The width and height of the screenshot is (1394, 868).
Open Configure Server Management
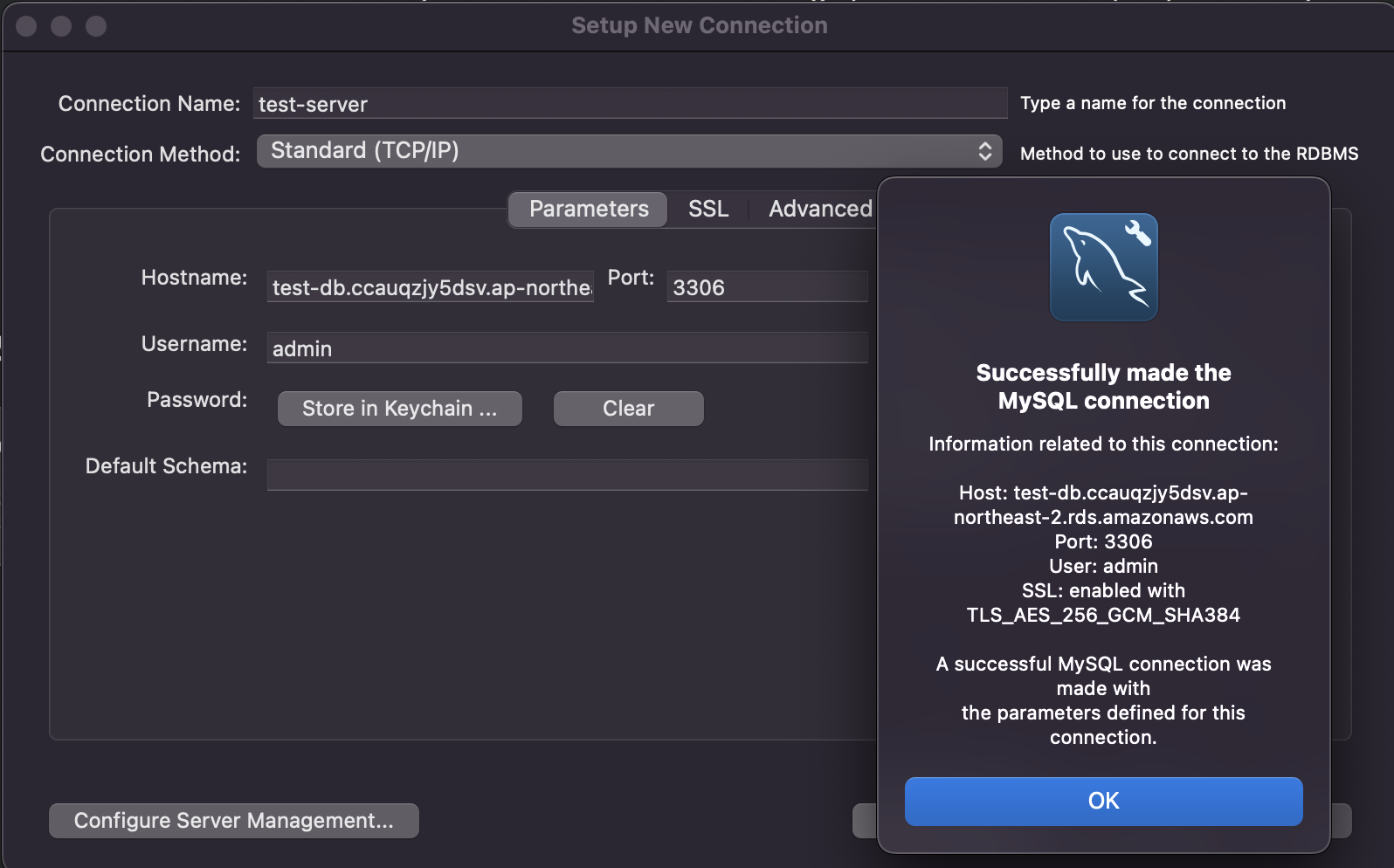coord(234,821)
